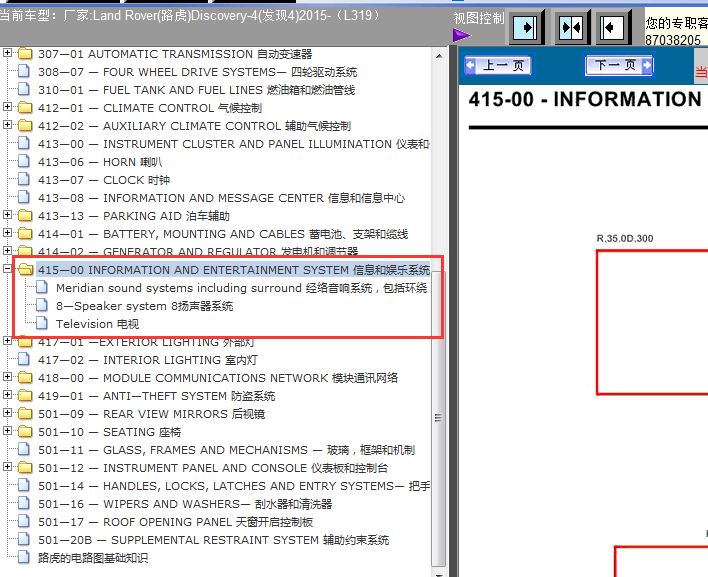Click tree panel scrollbar up arrow

coord(439,56)
